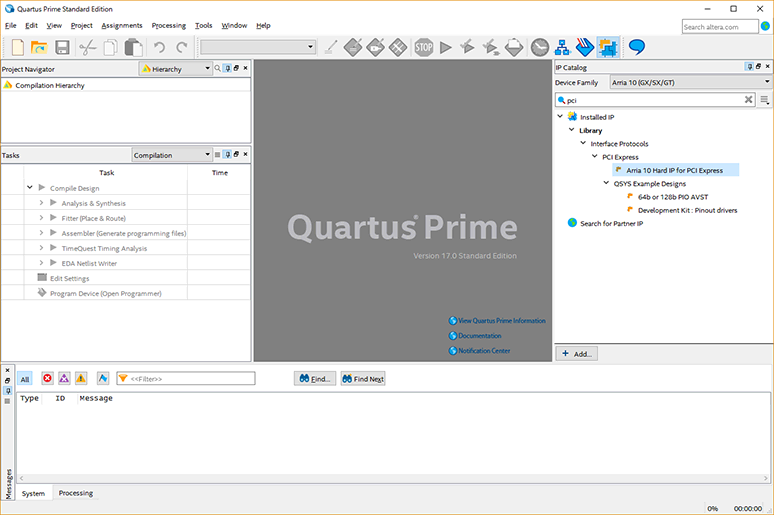Toggle pin on Messages panel

click(x=7, y=391)
